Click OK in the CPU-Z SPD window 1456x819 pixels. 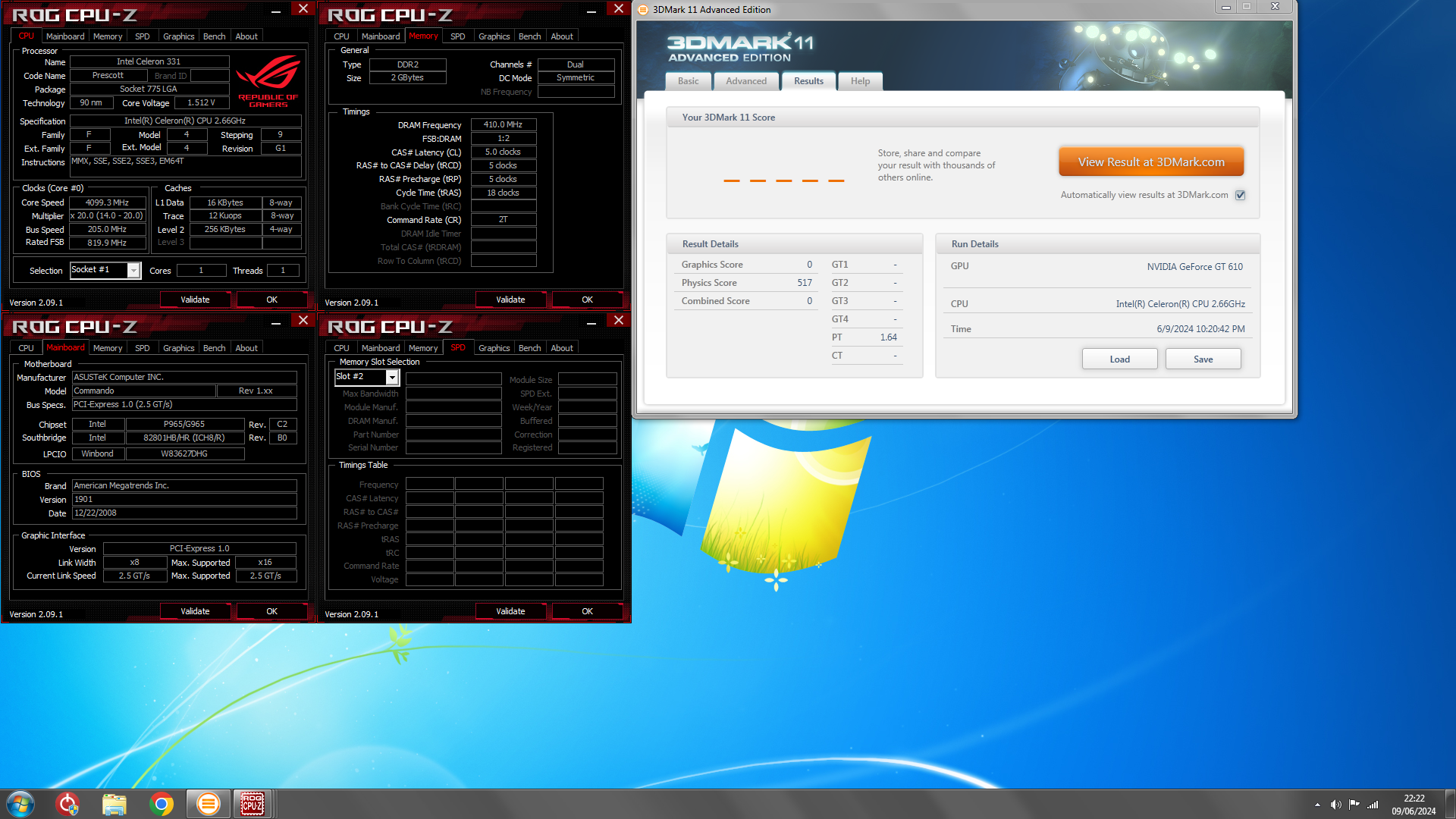point(587,611)
